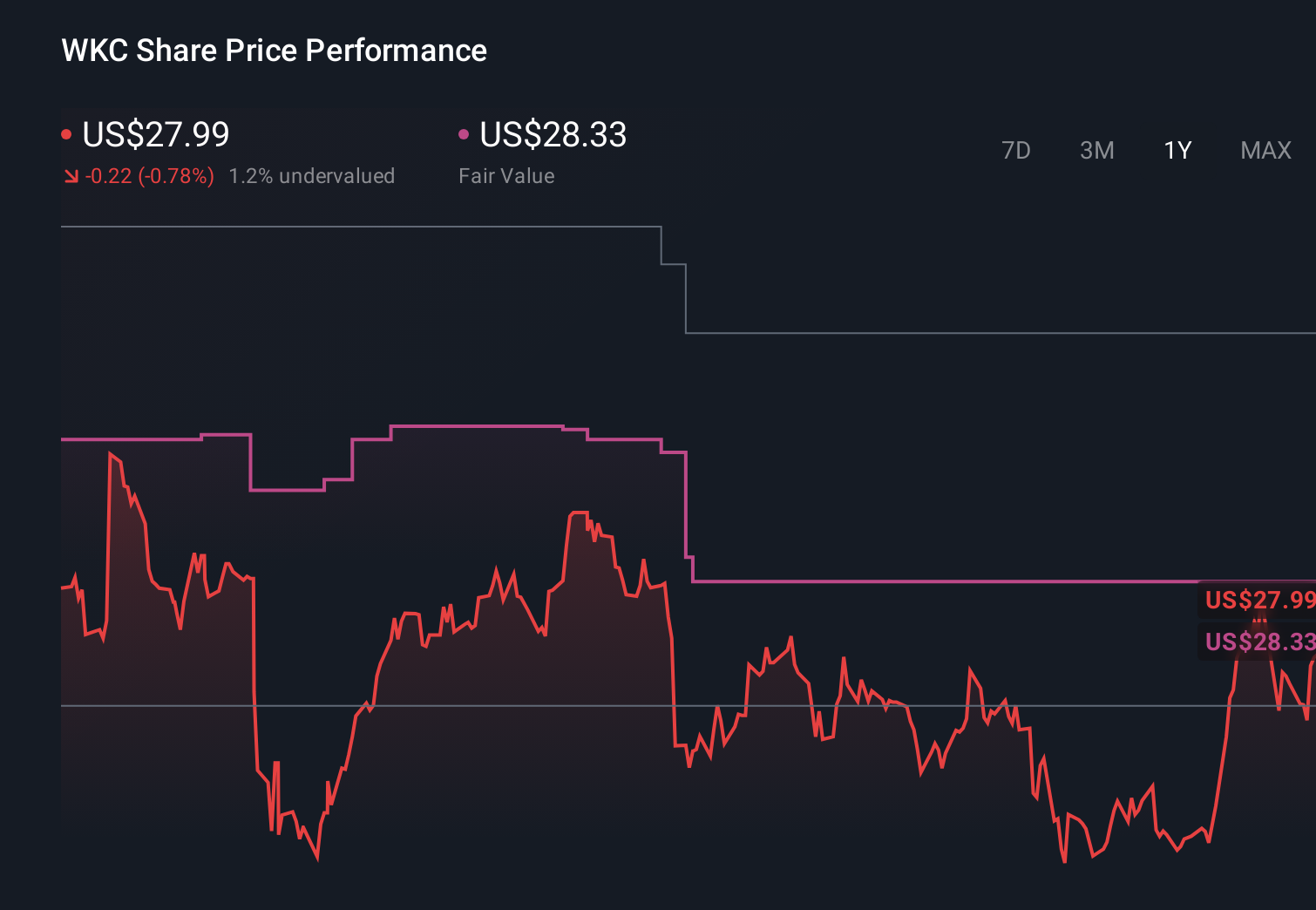The width and height of the screenshot is (1316, 910).
Task: Show the MAX time range
Action: 1265,151
